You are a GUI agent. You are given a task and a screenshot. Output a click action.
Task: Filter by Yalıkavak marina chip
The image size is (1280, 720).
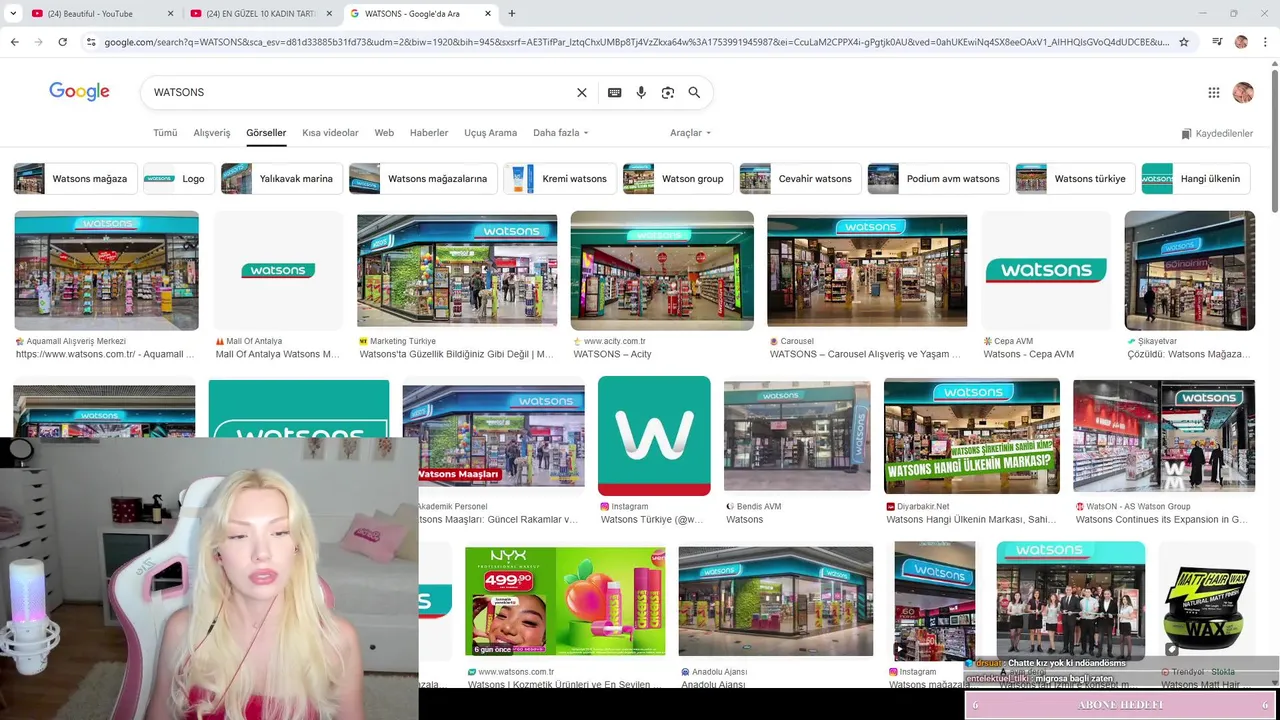point(282,179)
